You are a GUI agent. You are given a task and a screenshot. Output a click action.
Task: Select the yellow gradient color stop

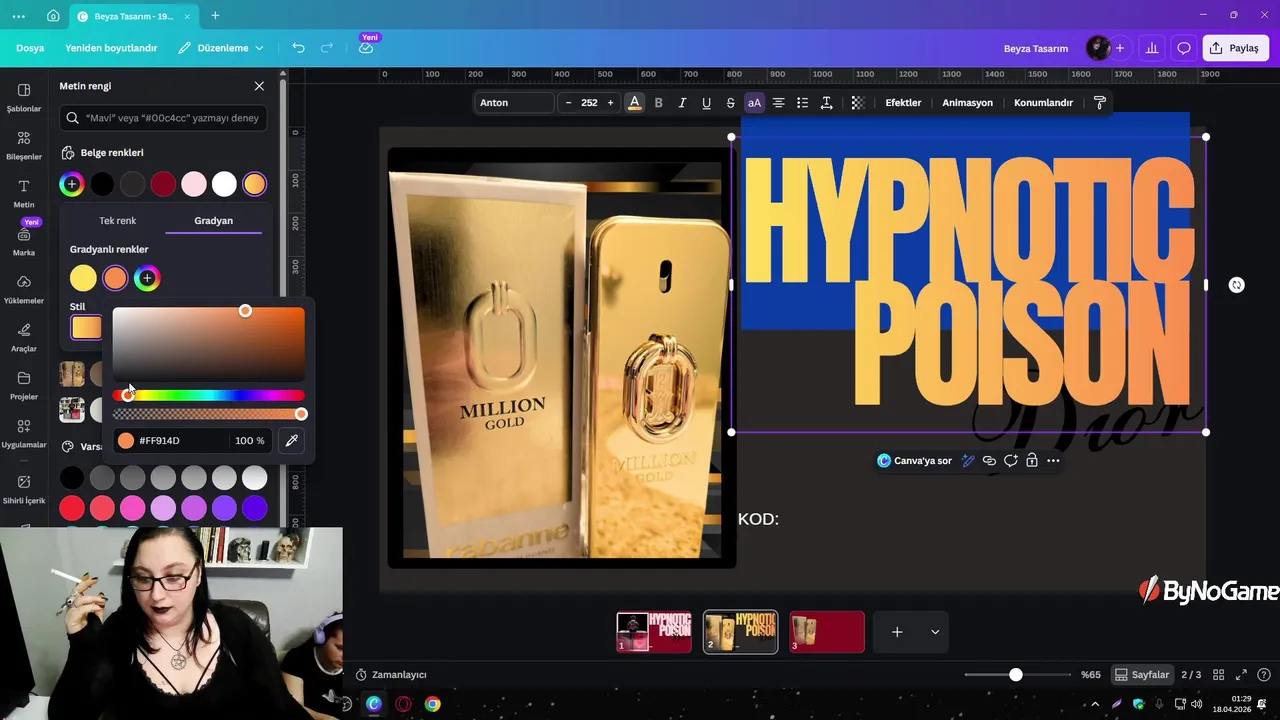click(x=83, y=278)
